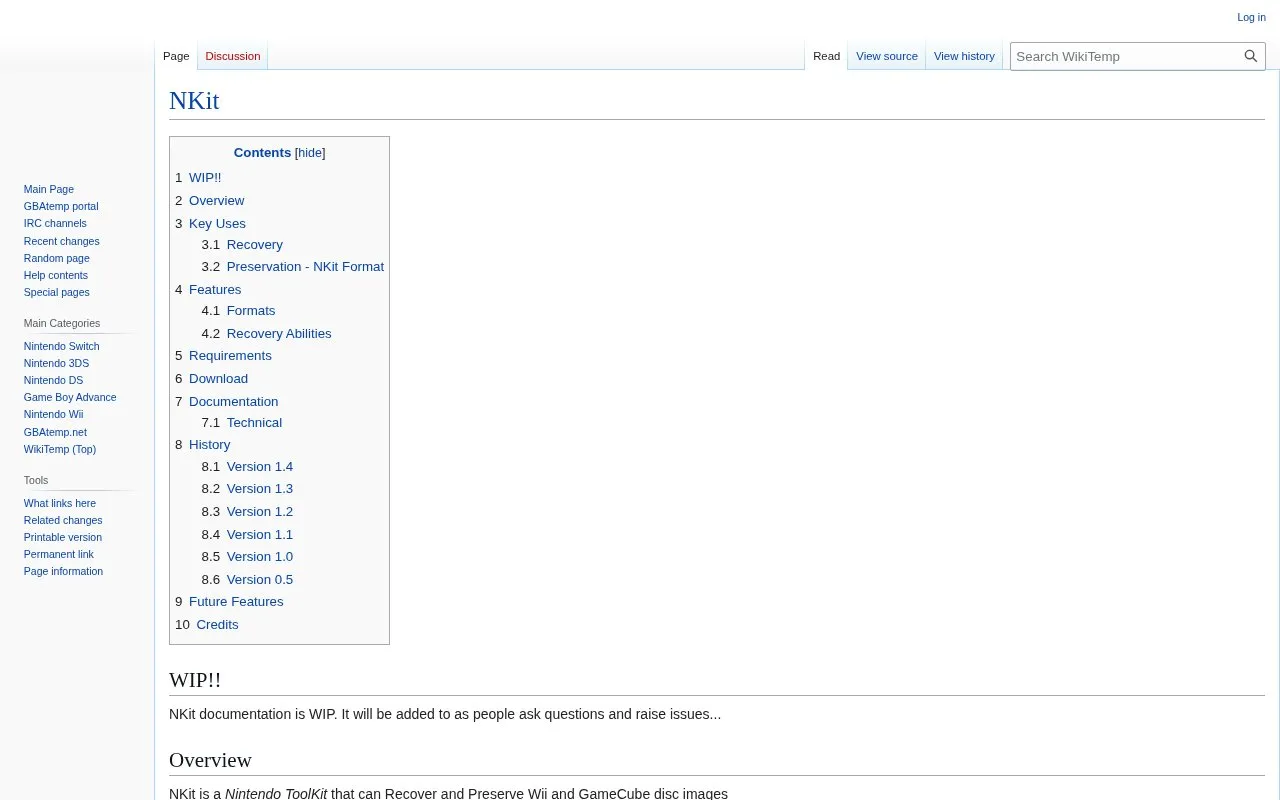1280x800 pixels.
Task: Jump to WIP!! contents entry
Action: point(205,178)
